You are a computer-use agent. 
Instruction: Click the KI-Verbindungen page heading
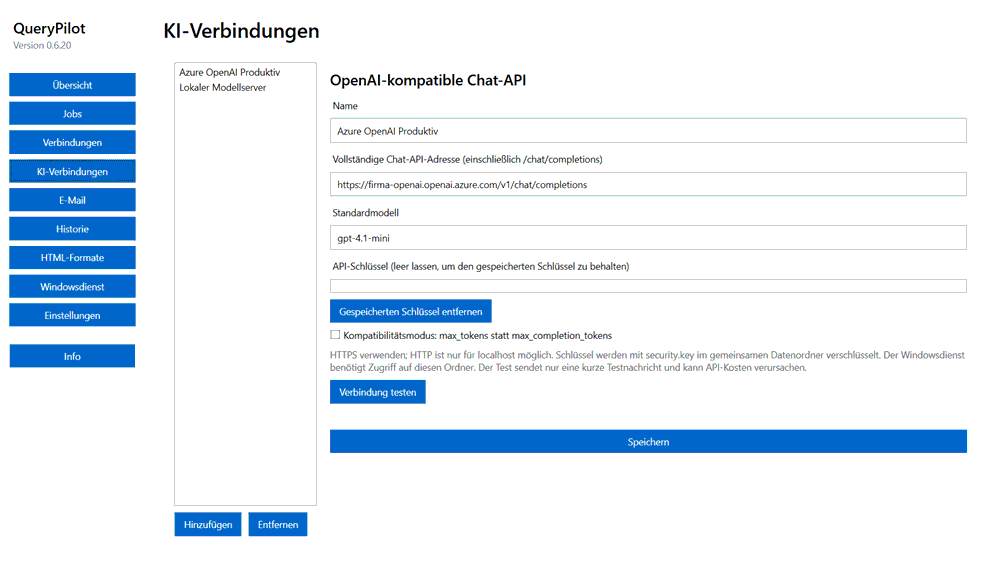point(241,31)
